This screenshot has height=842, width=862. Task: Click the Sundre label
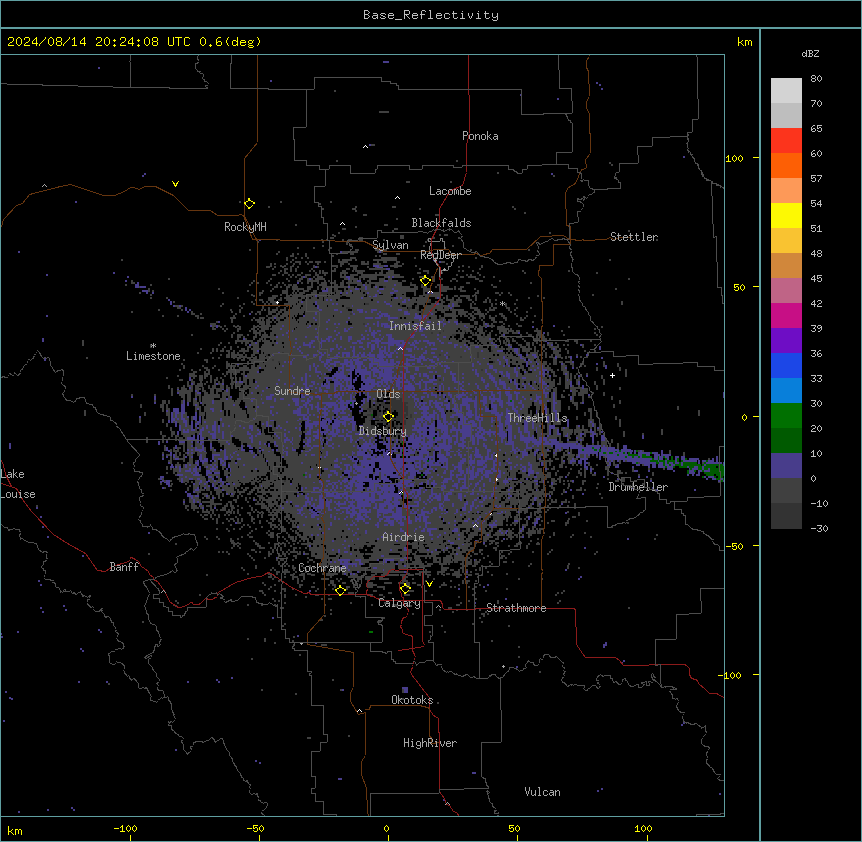point(292,391)
